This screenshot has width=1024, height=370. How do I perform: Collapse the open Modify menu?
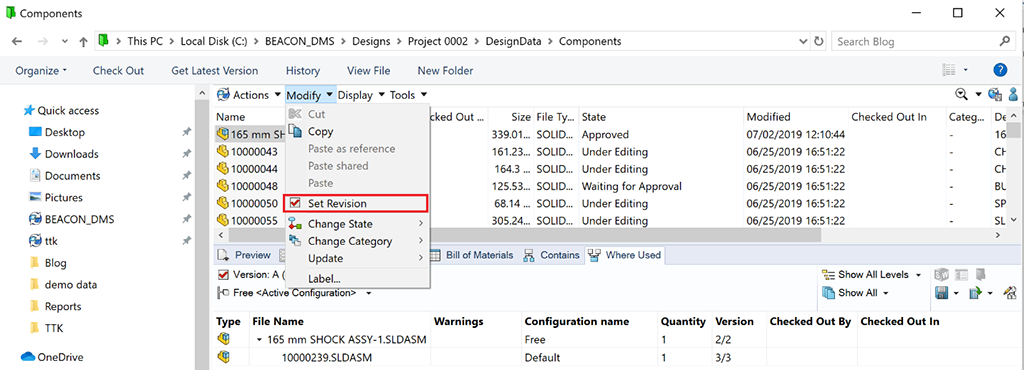pyautogui.click(x=310, y=95)
